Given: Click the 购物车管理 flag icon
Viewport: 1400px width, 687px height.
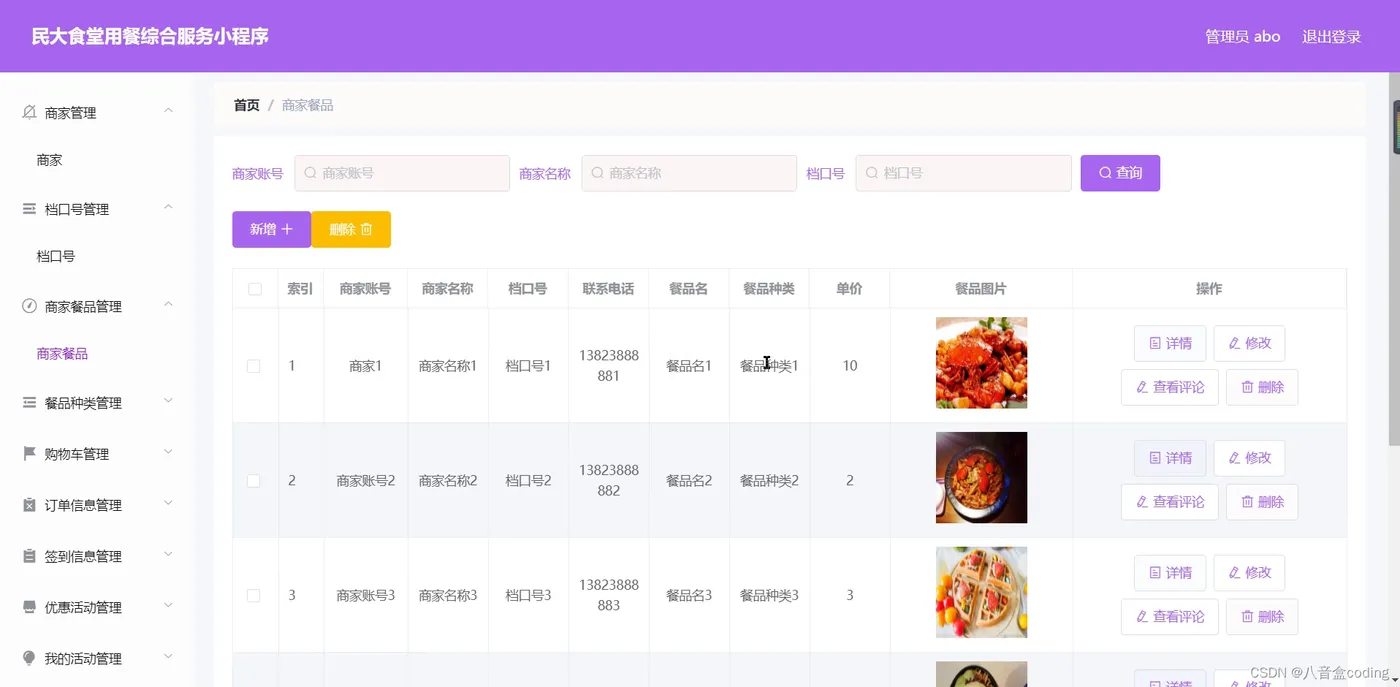Looking at the screenshot, I should click(29, 454).
